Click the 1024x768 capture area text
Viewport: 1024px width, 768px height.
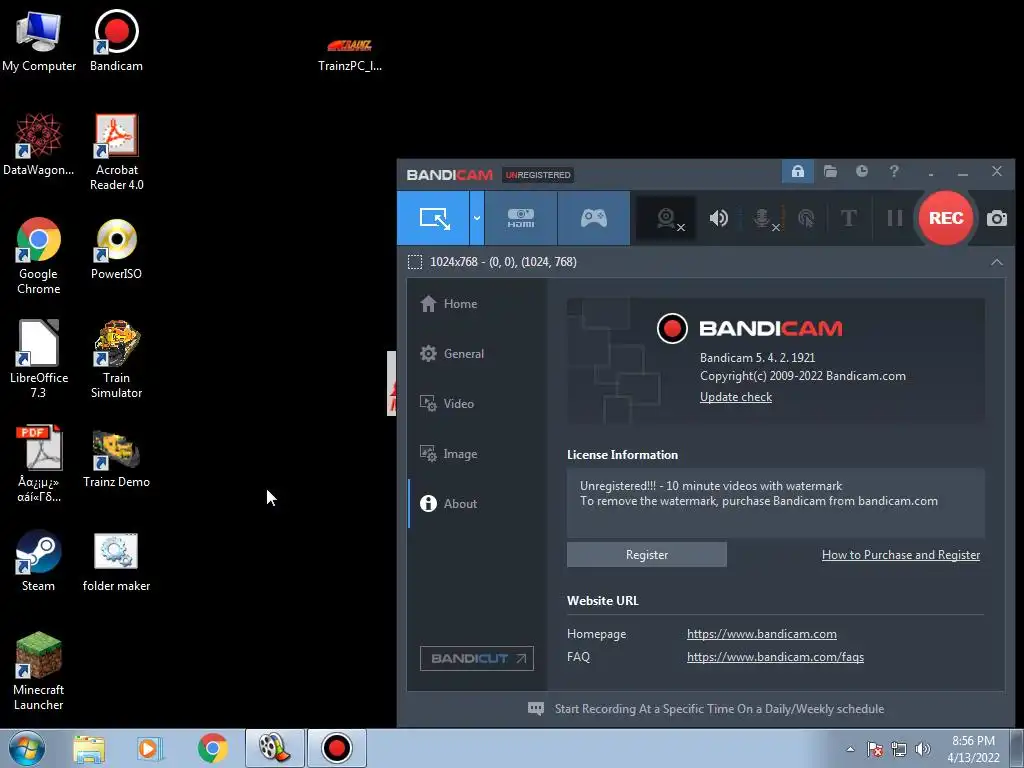coord(503,262)
